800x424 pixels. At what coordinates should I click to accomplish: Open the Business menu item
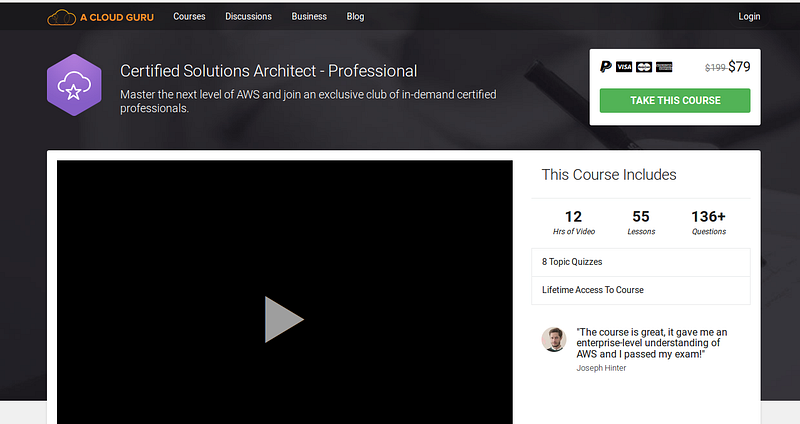click(309, 16)
